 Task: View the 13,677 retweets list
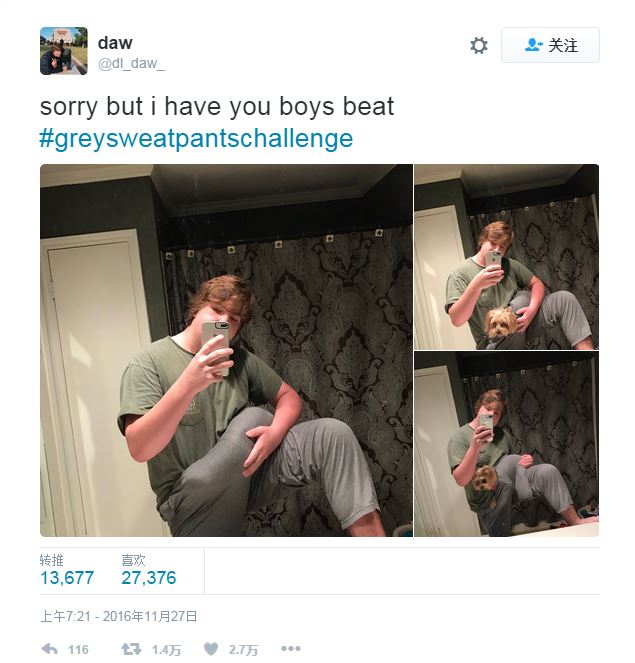coord(67,578)
